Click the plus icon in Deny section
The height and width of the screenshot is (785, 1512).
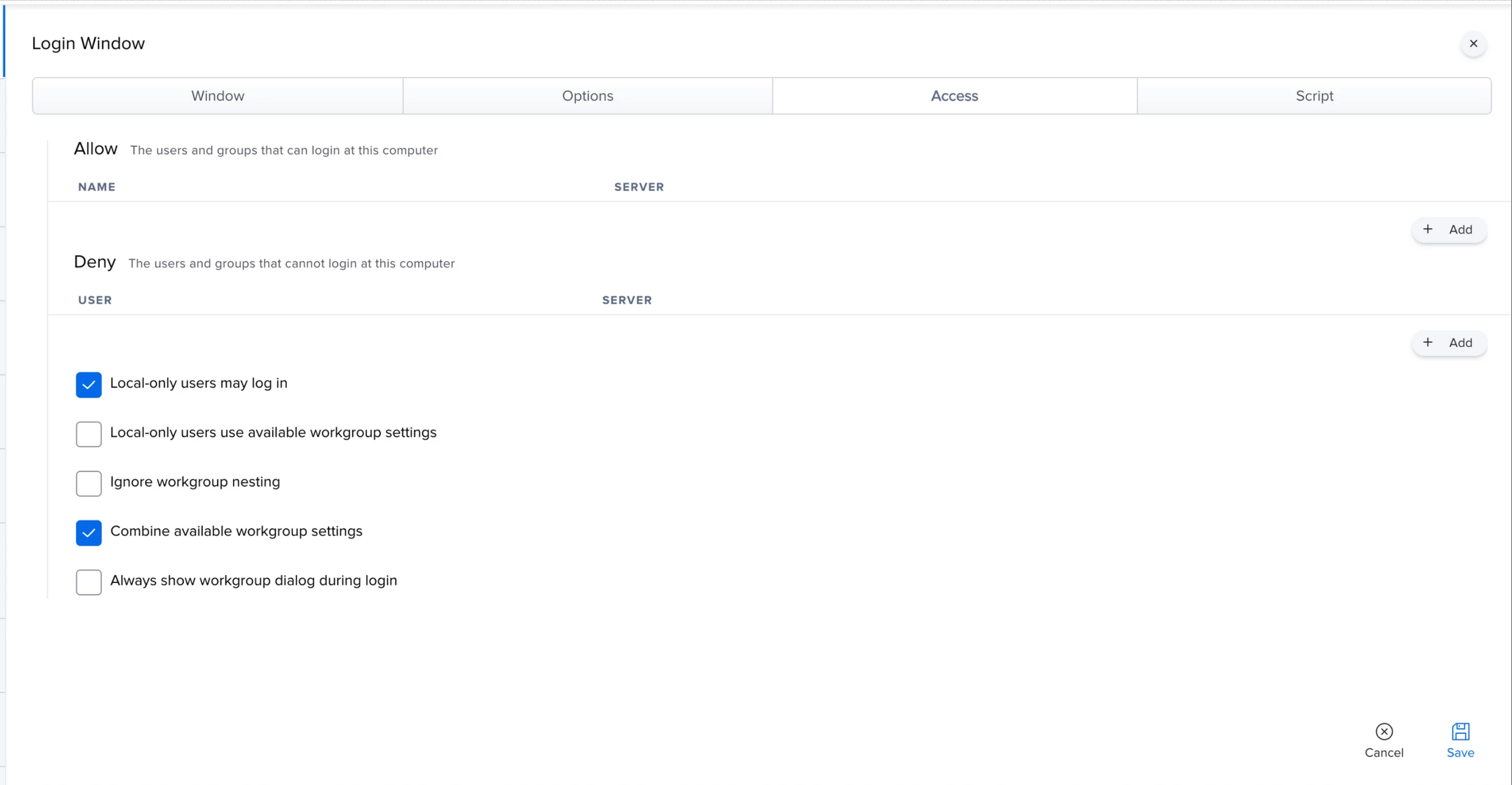coord(1428,342)
